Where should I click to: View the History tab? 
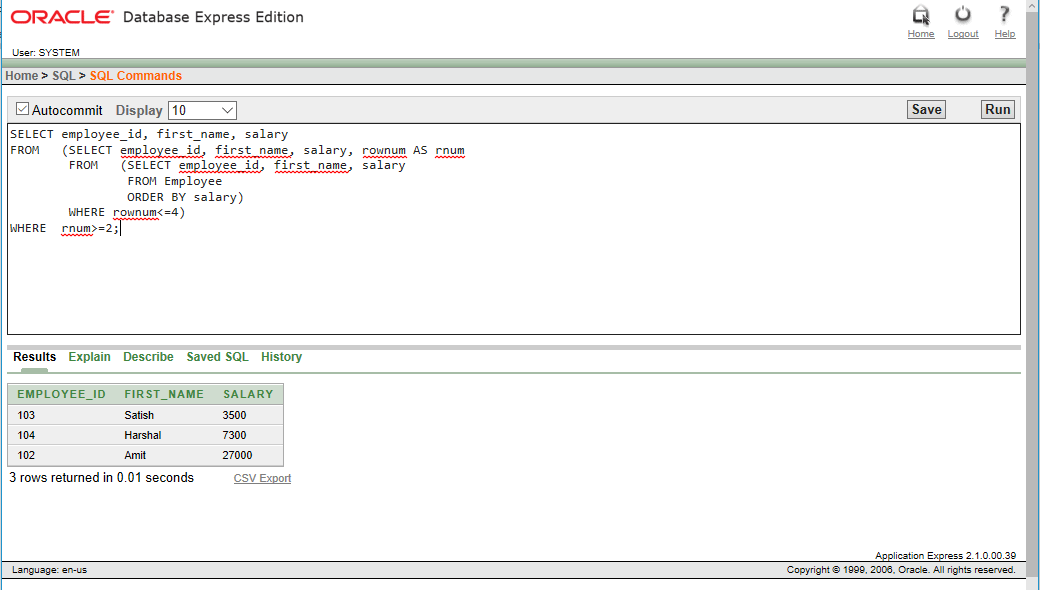pos(281,357)
